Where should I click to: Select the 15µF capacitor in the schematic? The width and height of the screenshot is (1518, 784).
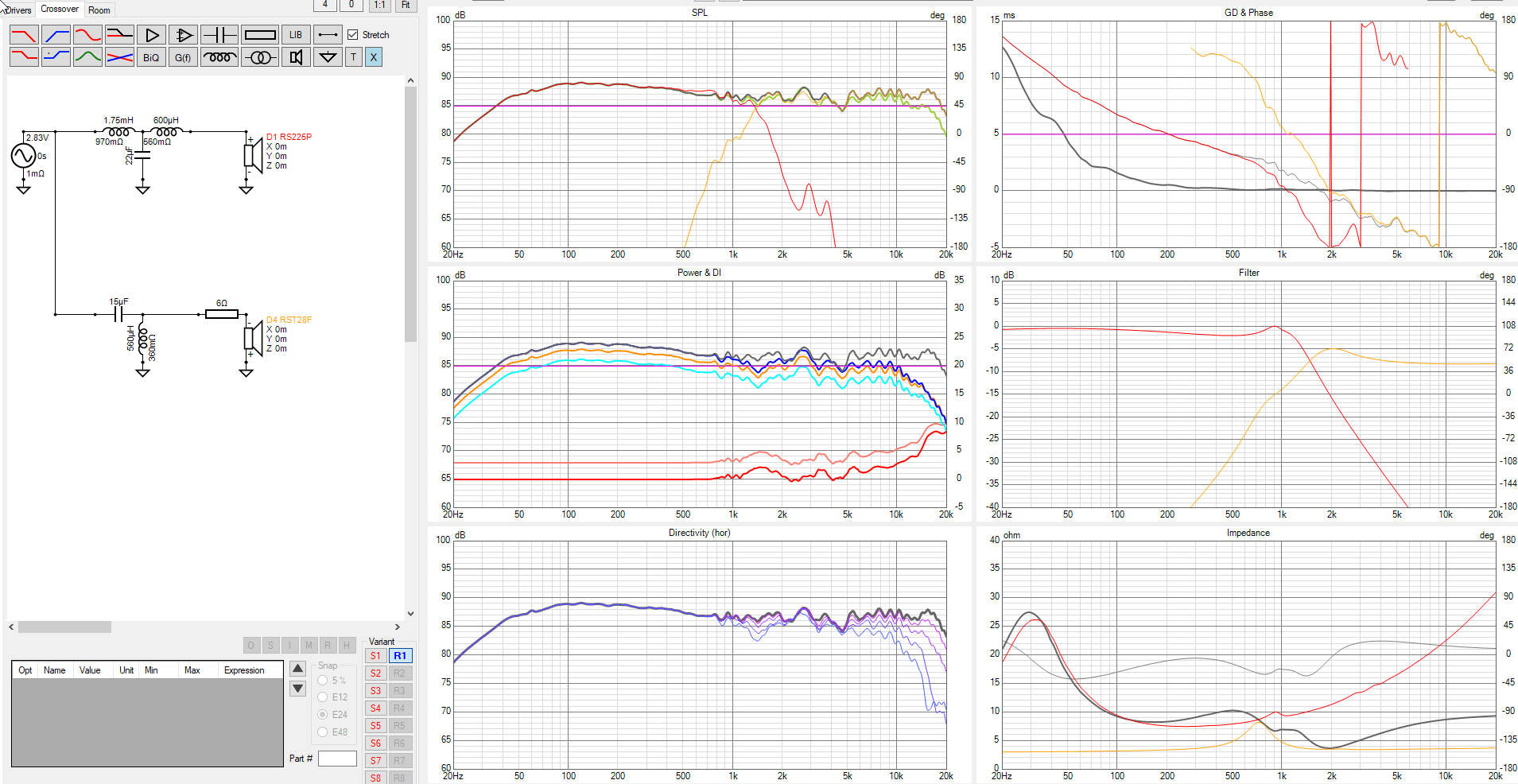click(118, 314)
